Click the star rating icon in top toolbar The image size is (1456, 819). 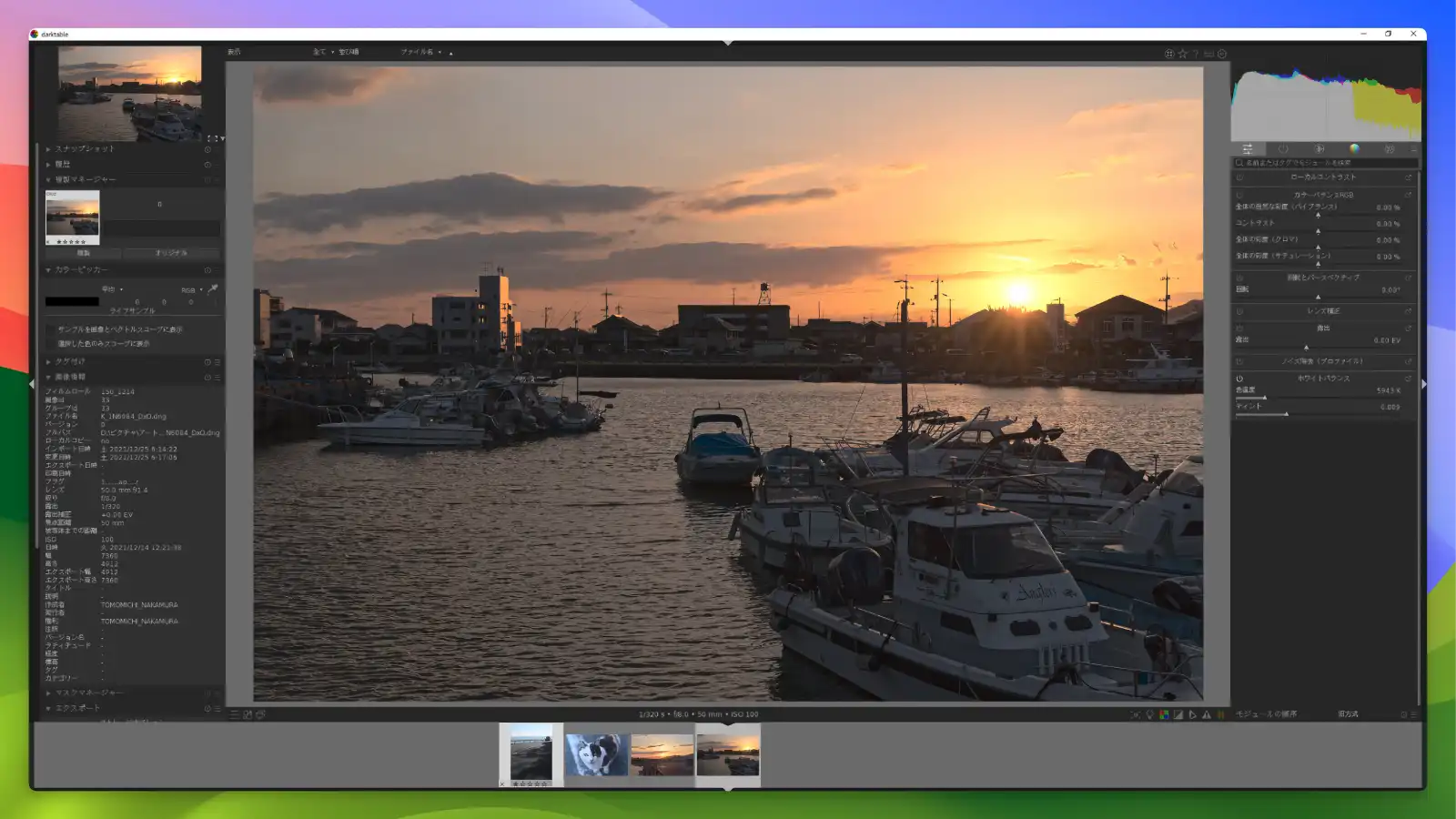[1182, 52]
